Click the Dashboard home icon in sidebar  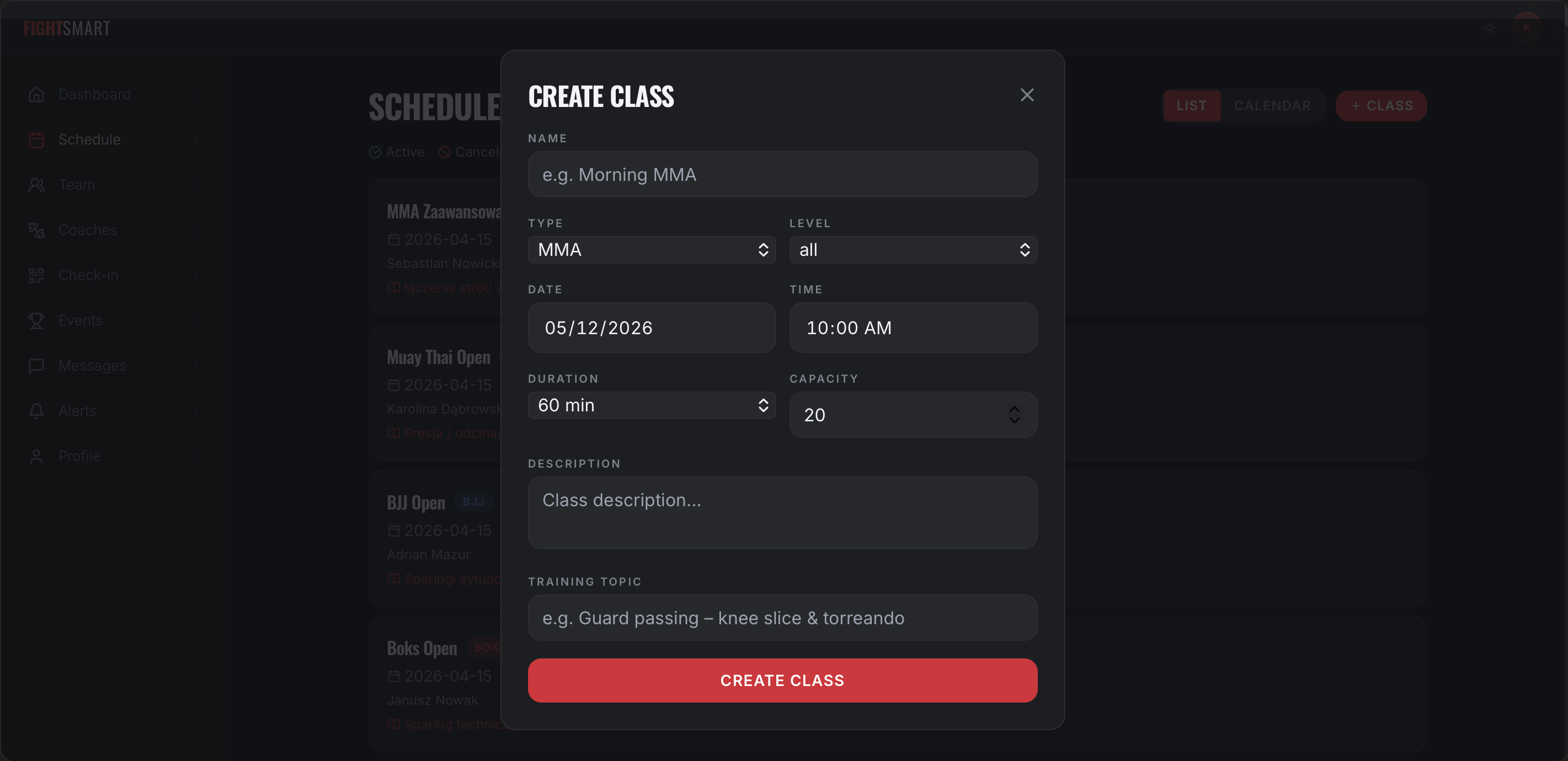[x=36, y=94]
